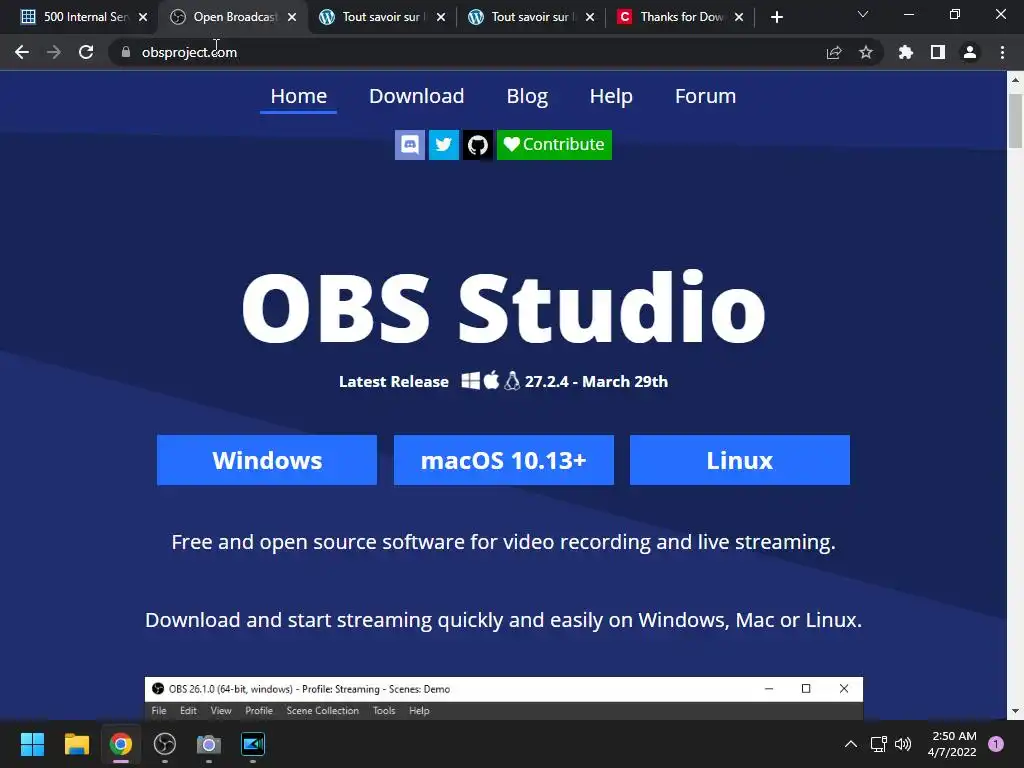Viewport: 1024px width, 768px height.
Task: Click the scrollbar down arrow
Action: pyautogui.click(x=1015, y=711)
